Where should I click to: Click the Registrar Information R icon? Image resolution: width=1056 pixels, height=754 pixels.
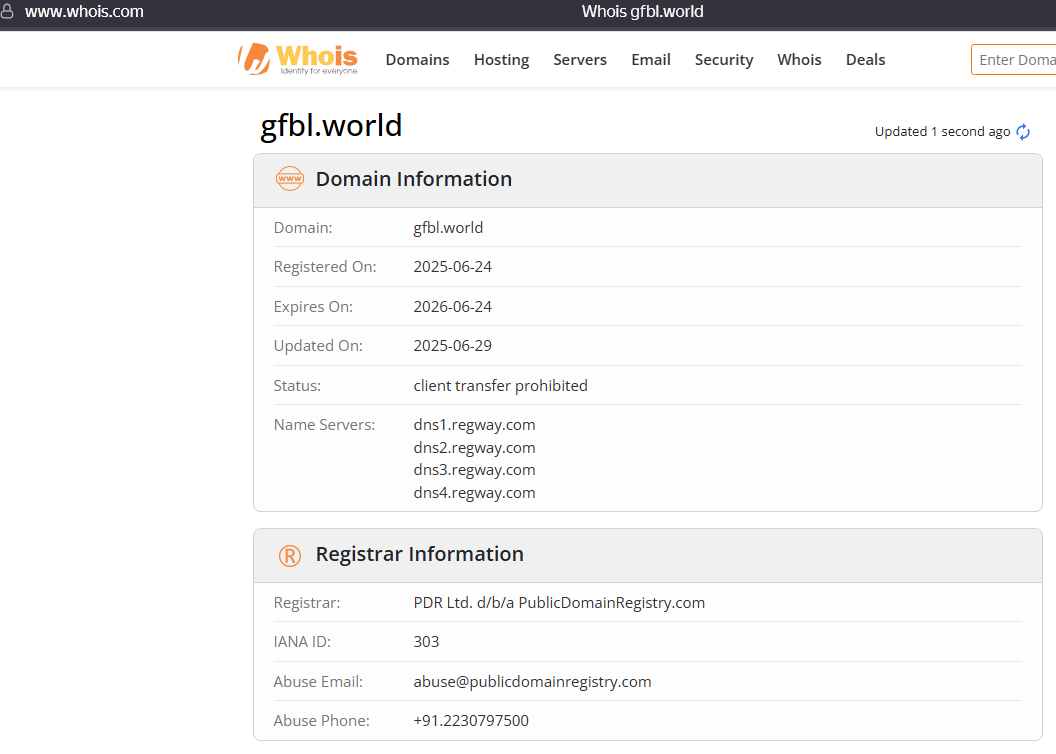pyautogui.click(x=290, y=555)
